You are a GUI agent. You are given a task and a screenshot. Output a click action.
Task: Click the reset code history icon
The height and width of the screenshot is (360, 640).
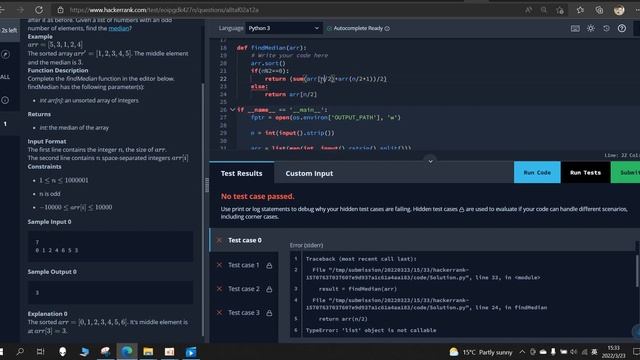tap(606, 28)
